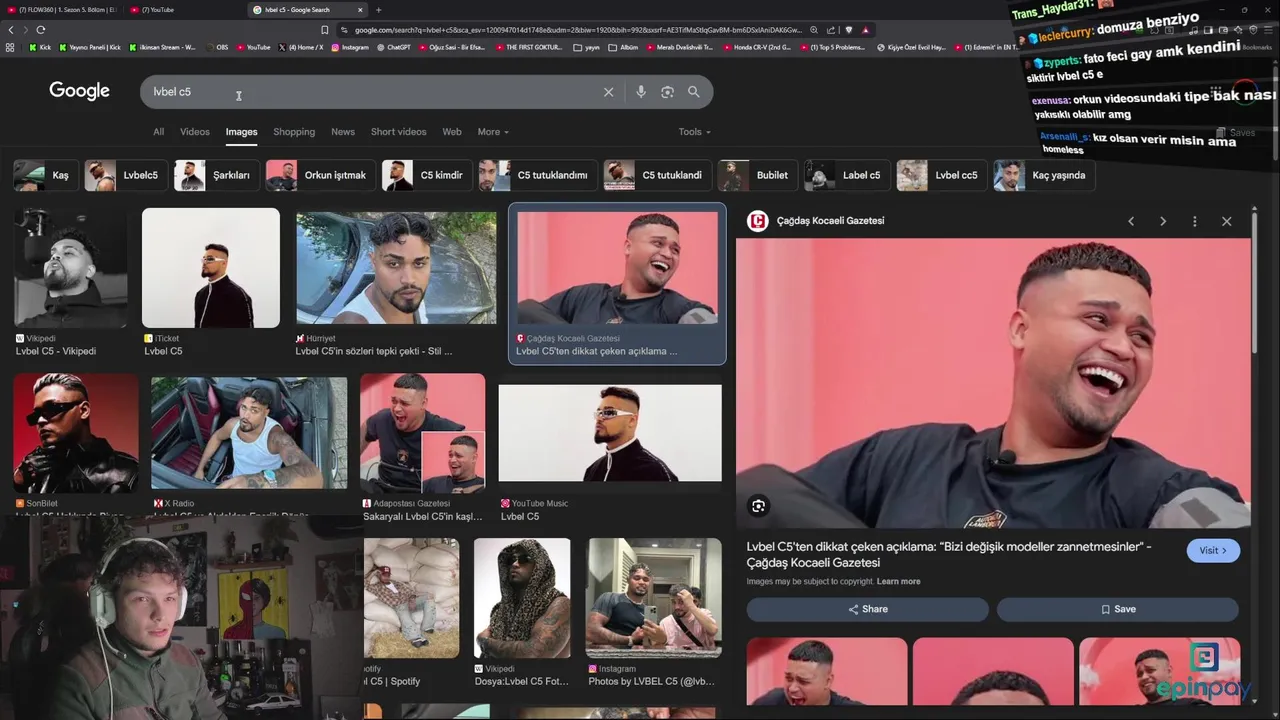Screen dimensions: 1280x720
Task: Expand the More search categories dropdown
Action: pyautogui.click(x=493, y=132)
